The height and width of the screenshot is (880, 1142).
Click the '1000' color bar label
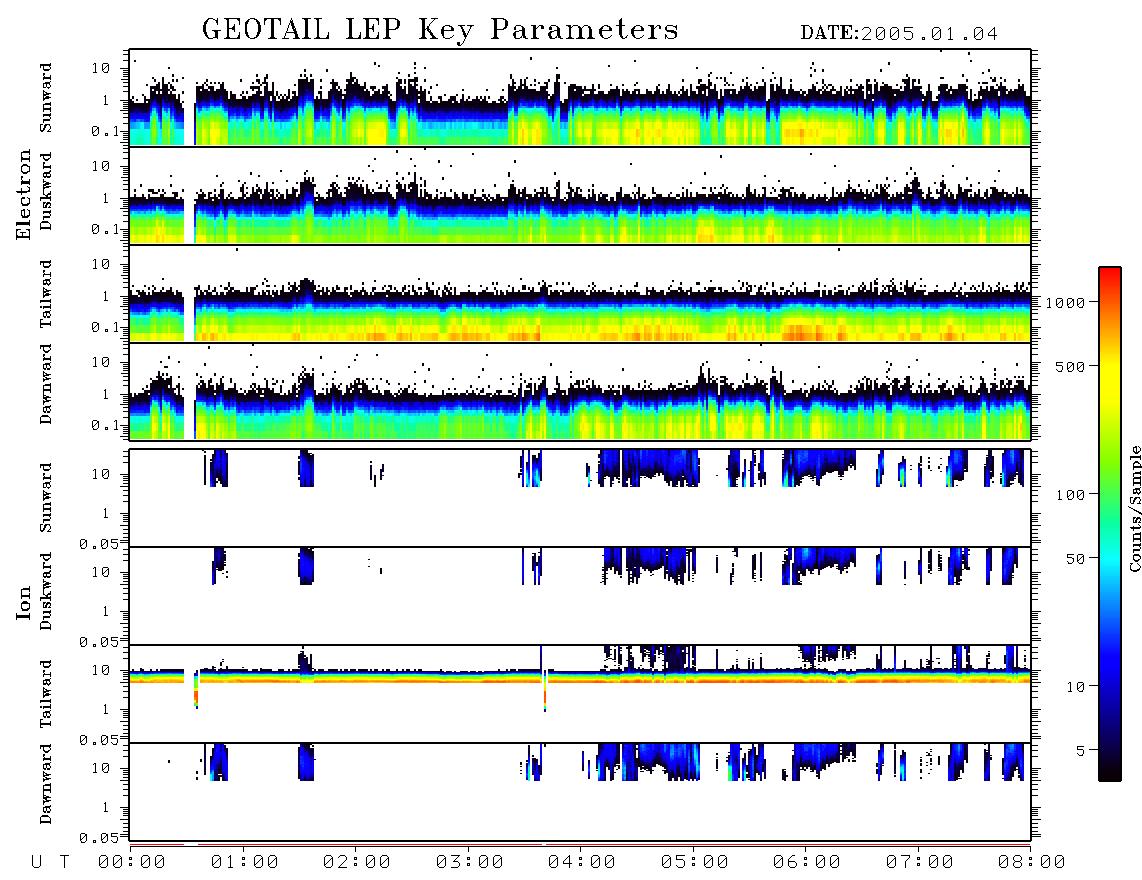point(1065,303)
